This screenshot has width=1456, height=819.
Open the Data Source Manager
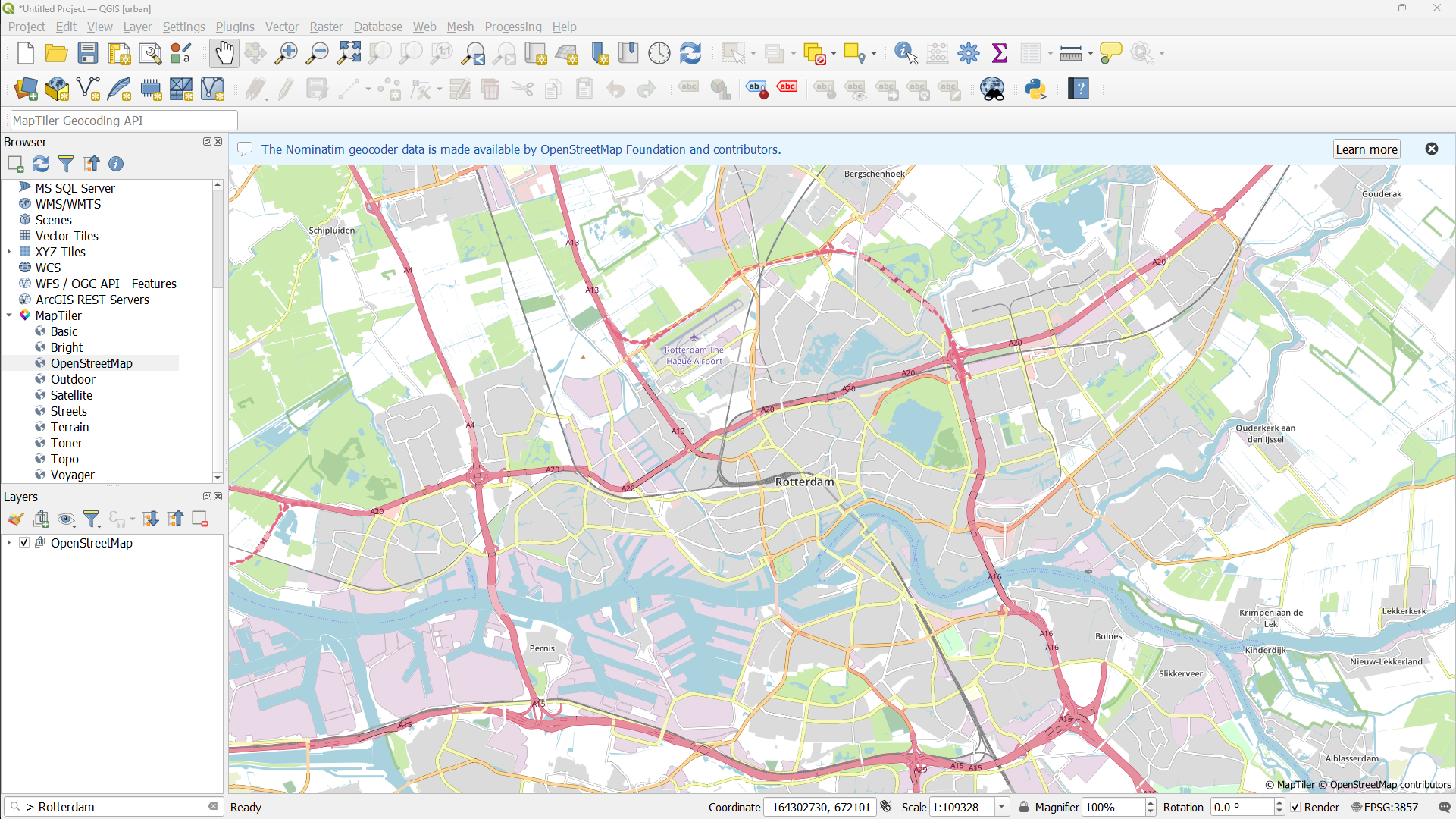click(26, 89)
